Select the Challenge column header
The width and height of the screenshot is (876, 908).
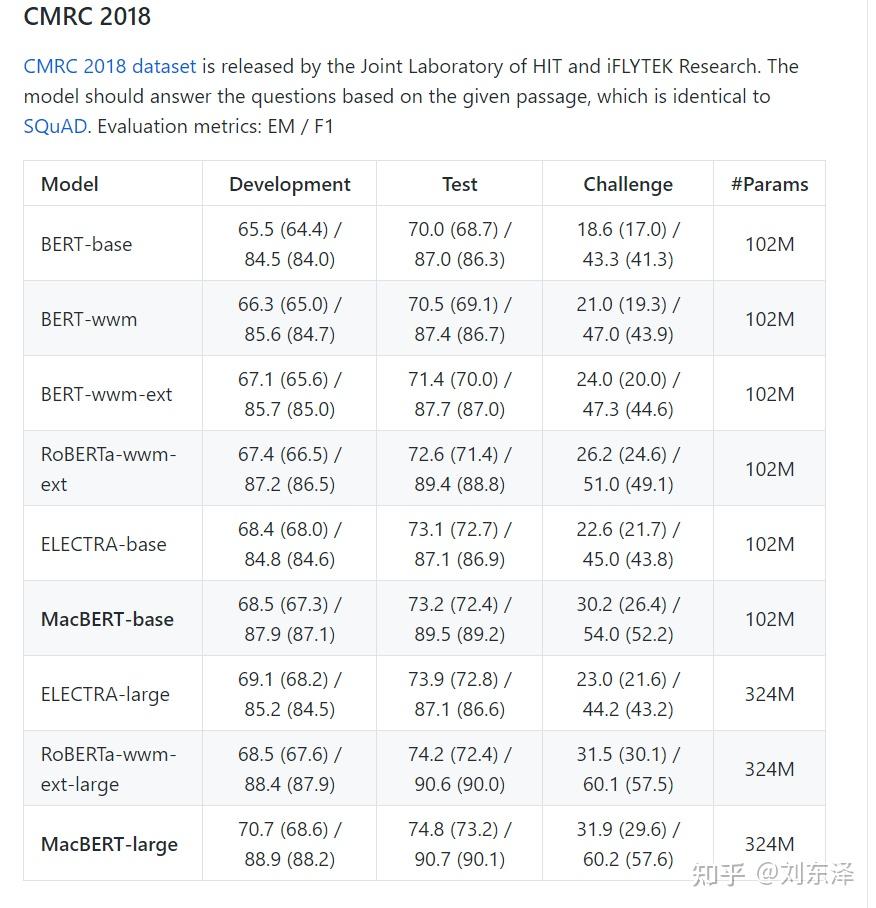point(627,184)
